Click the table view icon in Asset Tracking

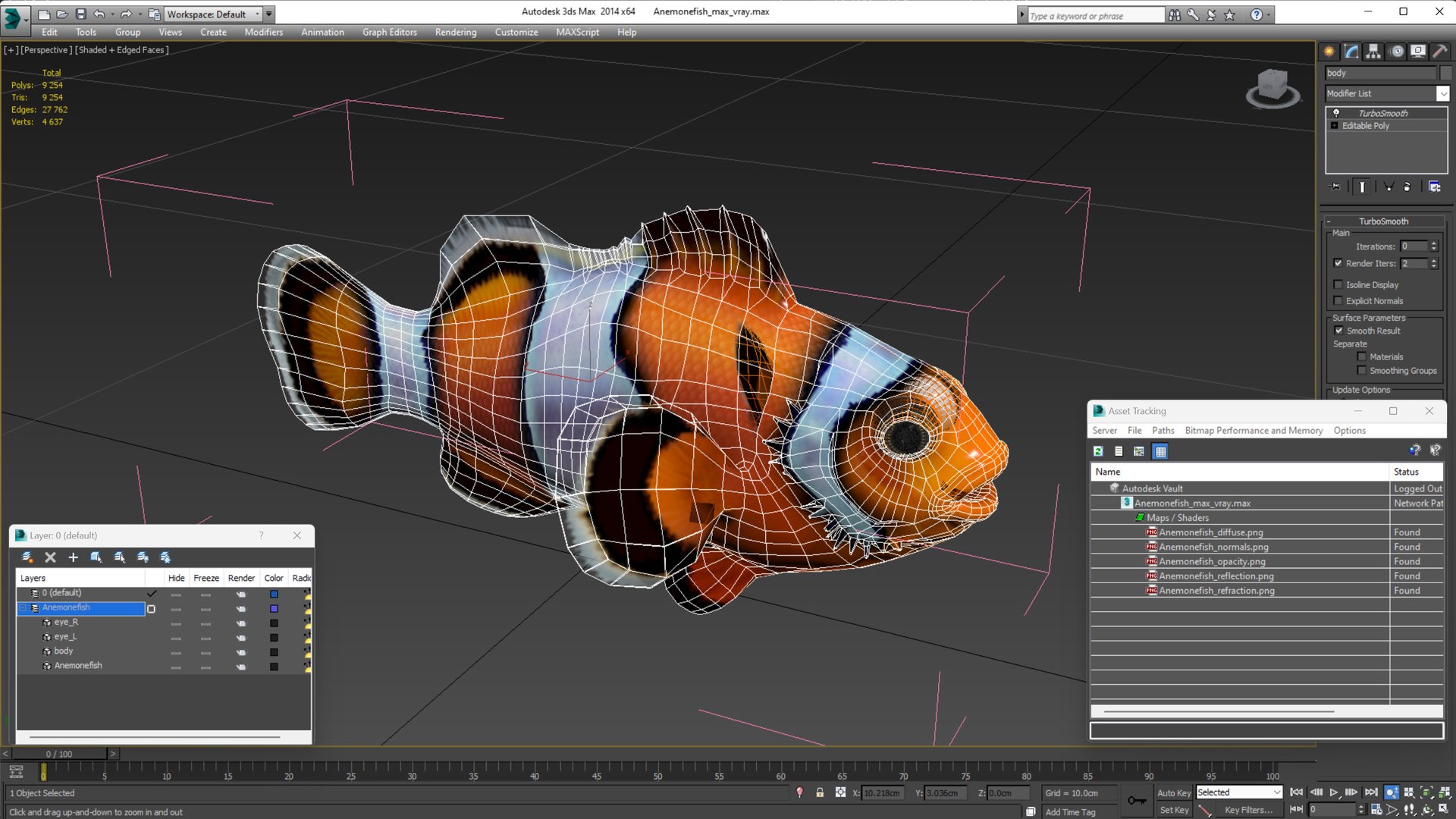coord(1160,451)
